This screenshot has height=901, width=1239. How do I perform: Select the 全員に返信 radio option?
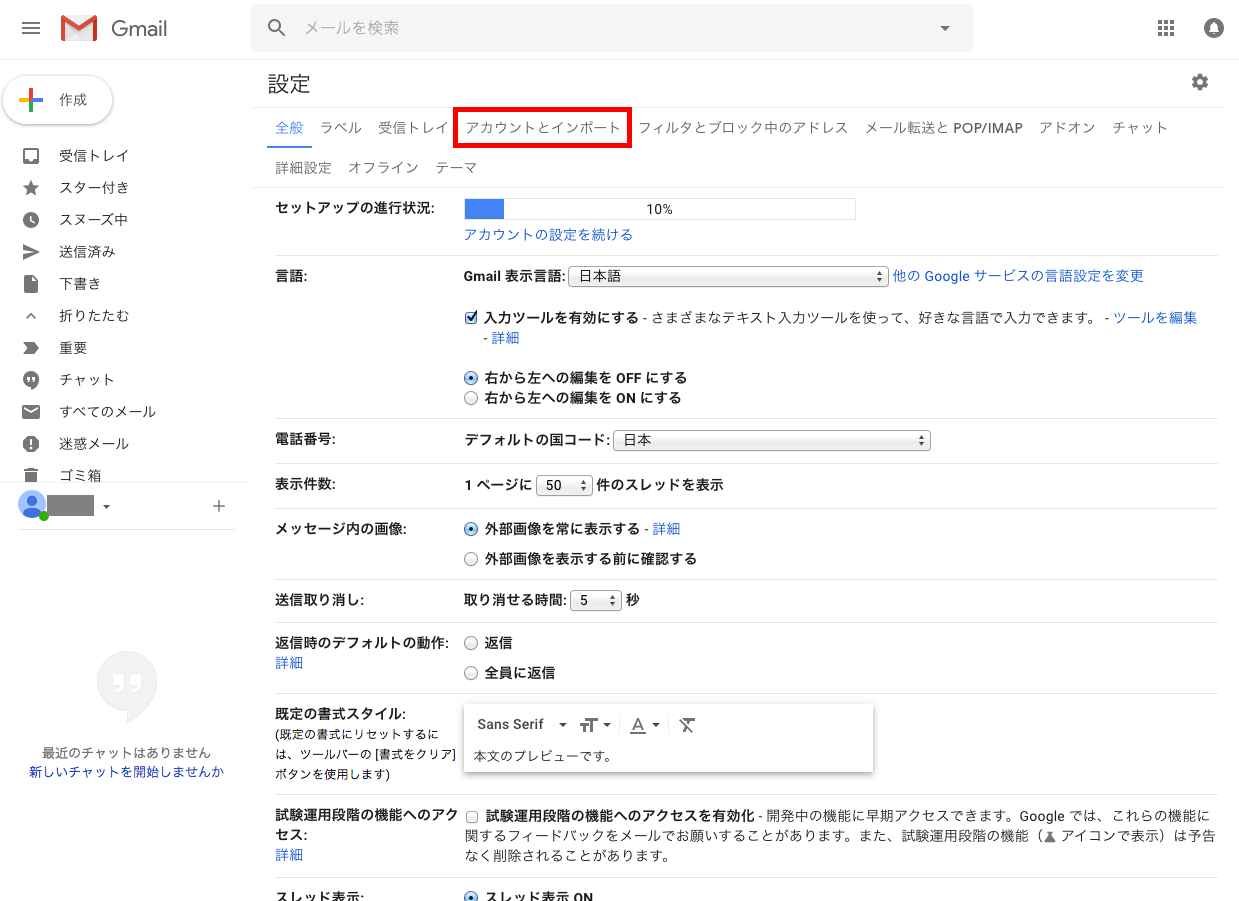471,673
